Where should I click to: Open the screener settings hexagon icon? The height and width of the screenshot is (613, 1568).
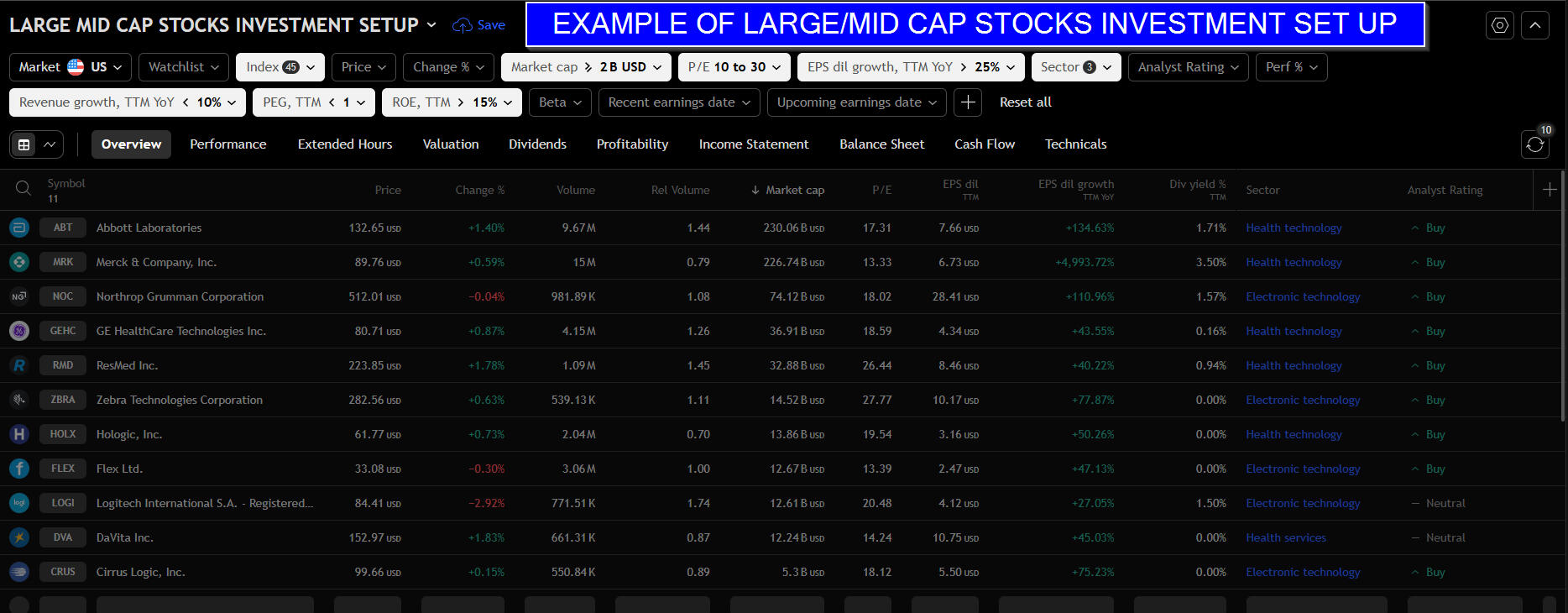(x=1499, y=25)
